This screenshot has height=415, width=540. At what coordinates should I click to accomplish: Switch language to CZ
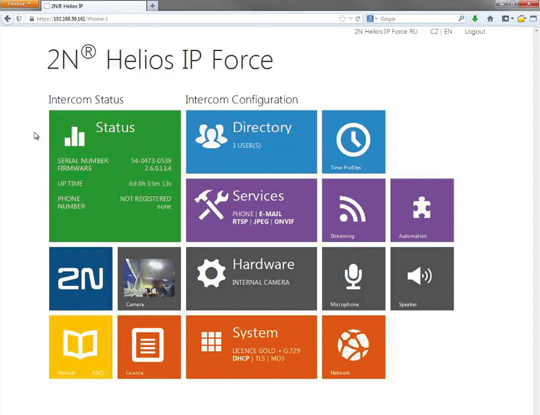(434, 32)
